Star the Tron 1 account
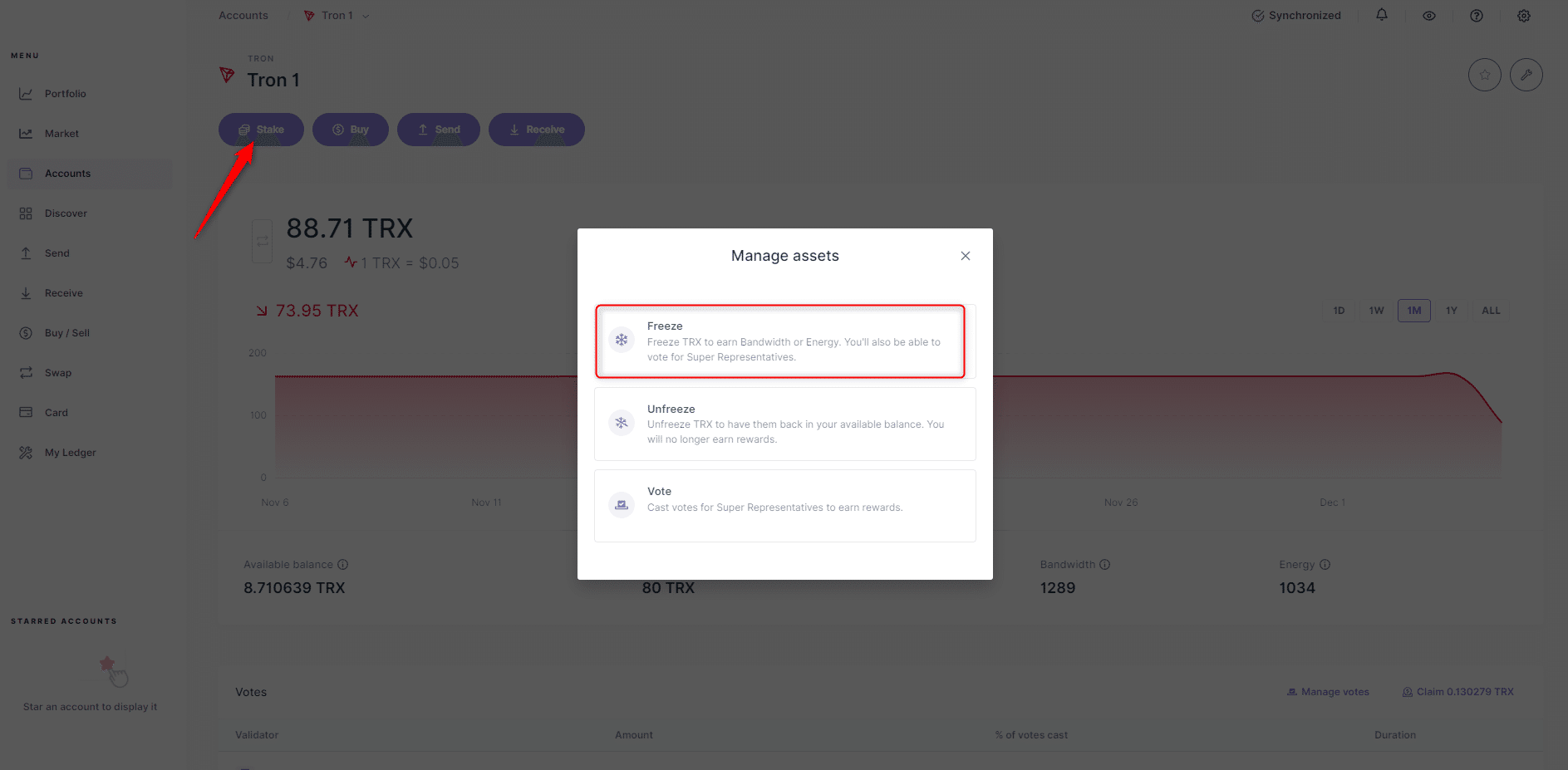The height and width of the screenshot is (770, 1568). pyautogui.click(x=1484, y=75)
